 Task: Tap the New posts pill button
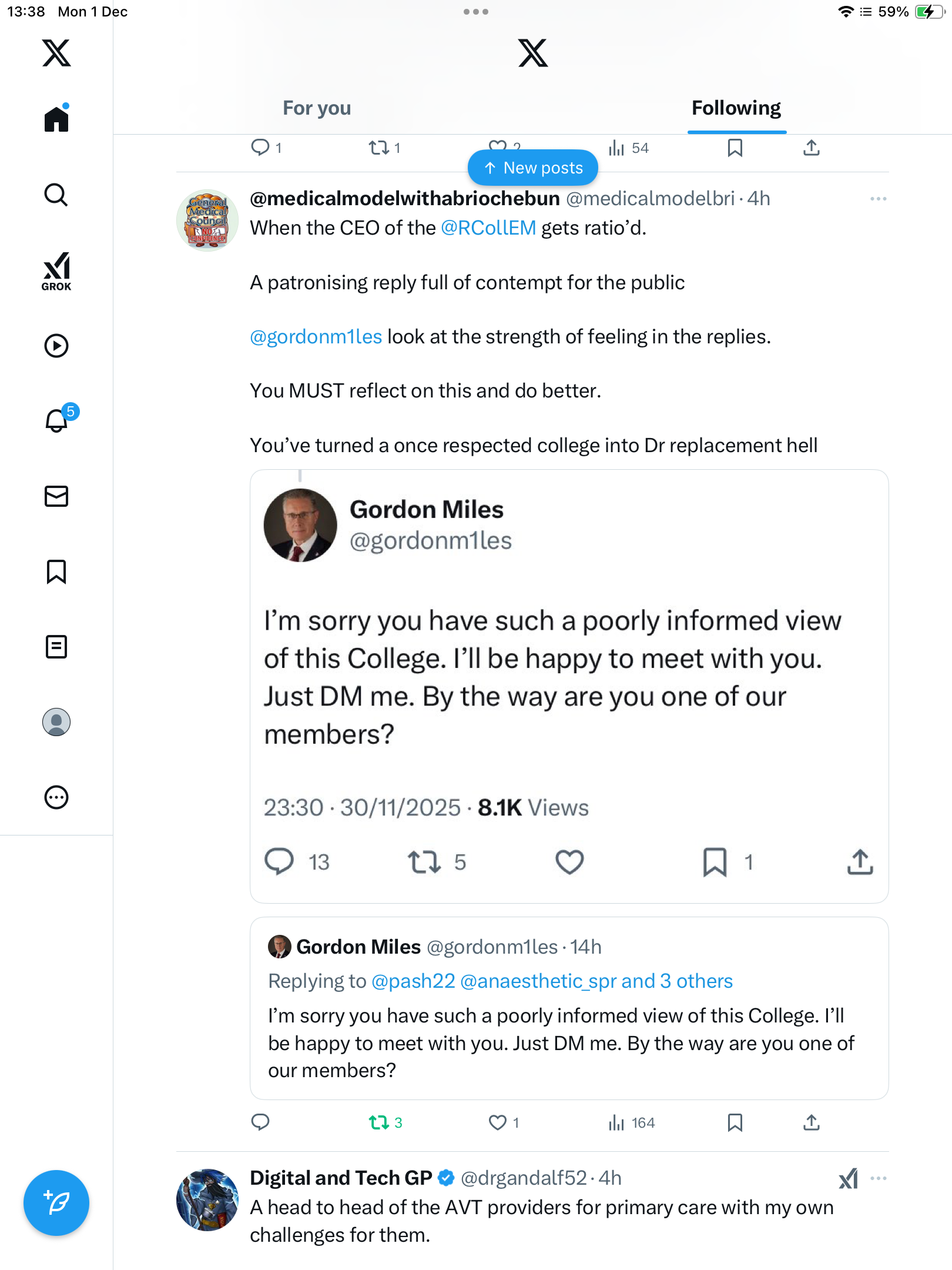coord(533,168)
